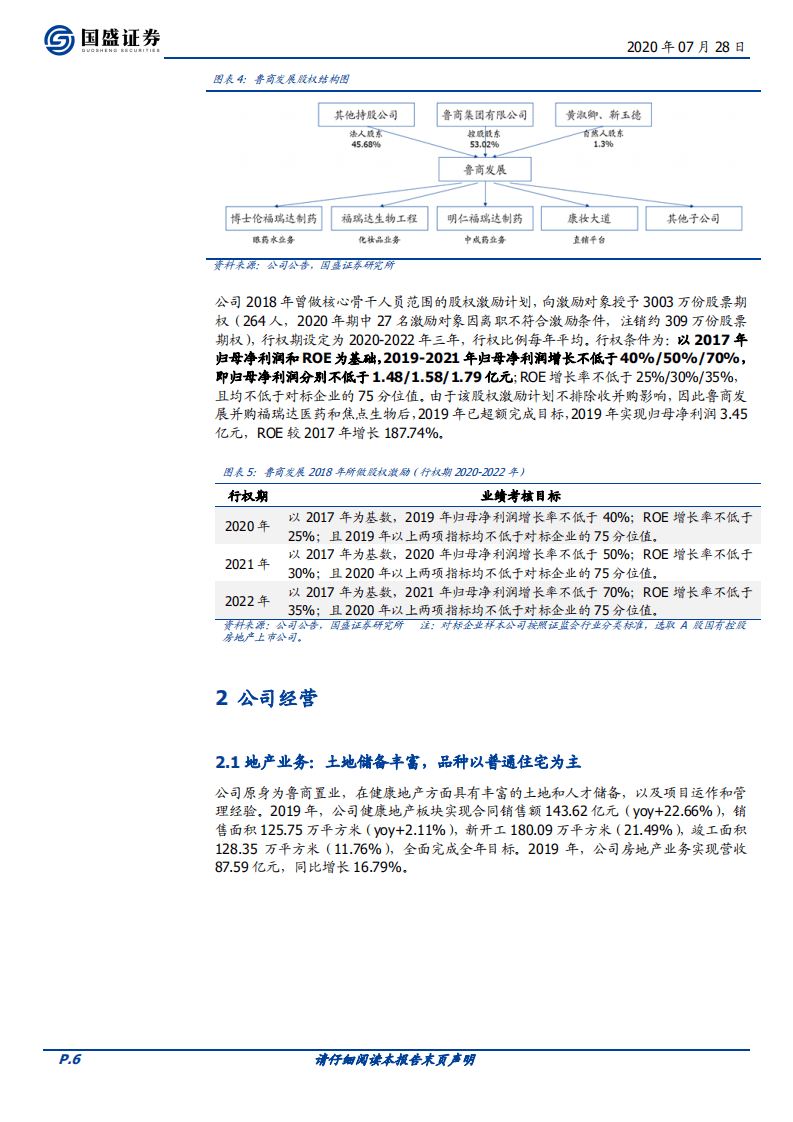Click the 化妆品业务 label
Screen dimensions: 793x1122
pyautogui.click(x=379, y=240)
